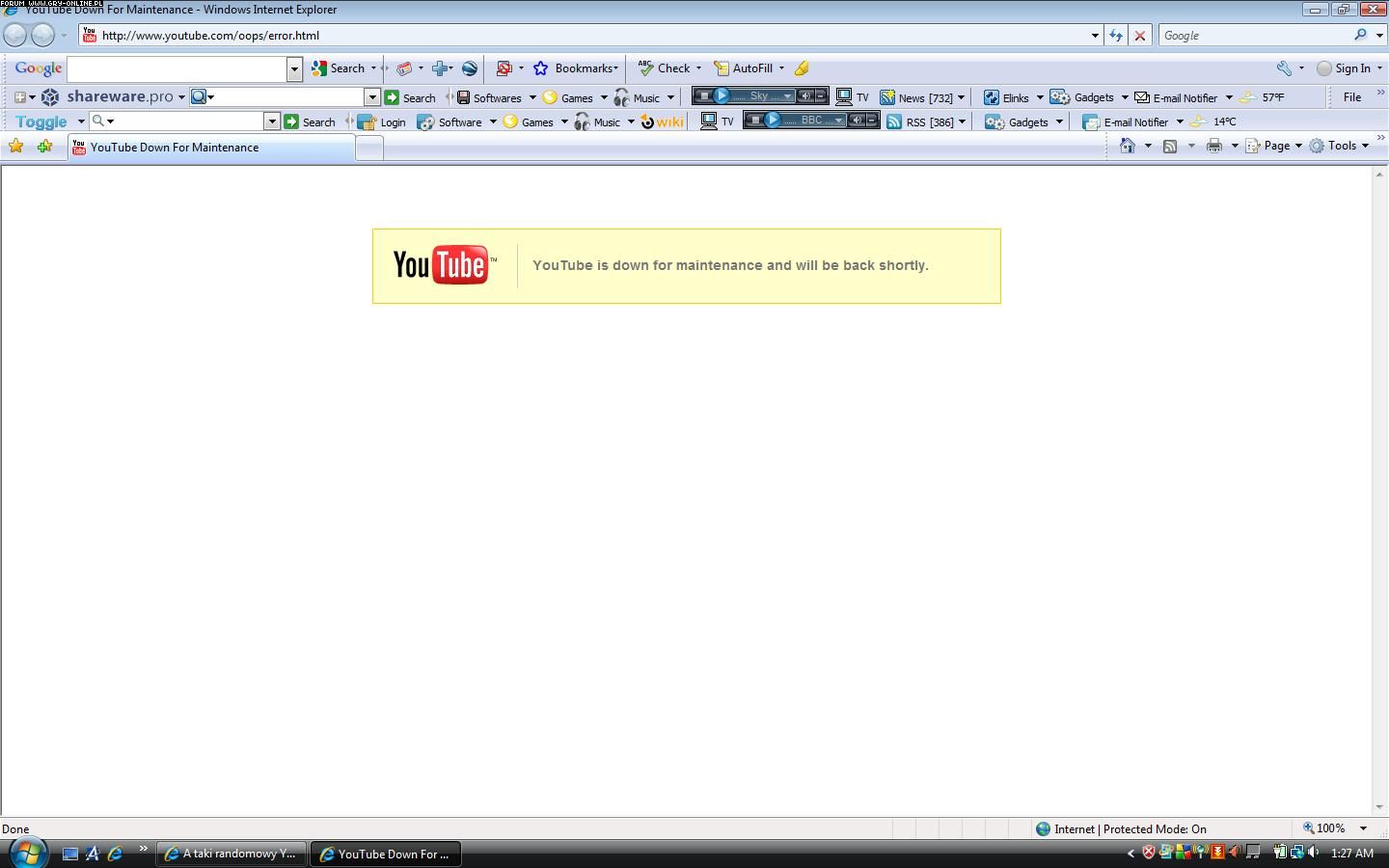1389x868 pixels.
Task: Click the File menu
Action: click(1352, 96)
